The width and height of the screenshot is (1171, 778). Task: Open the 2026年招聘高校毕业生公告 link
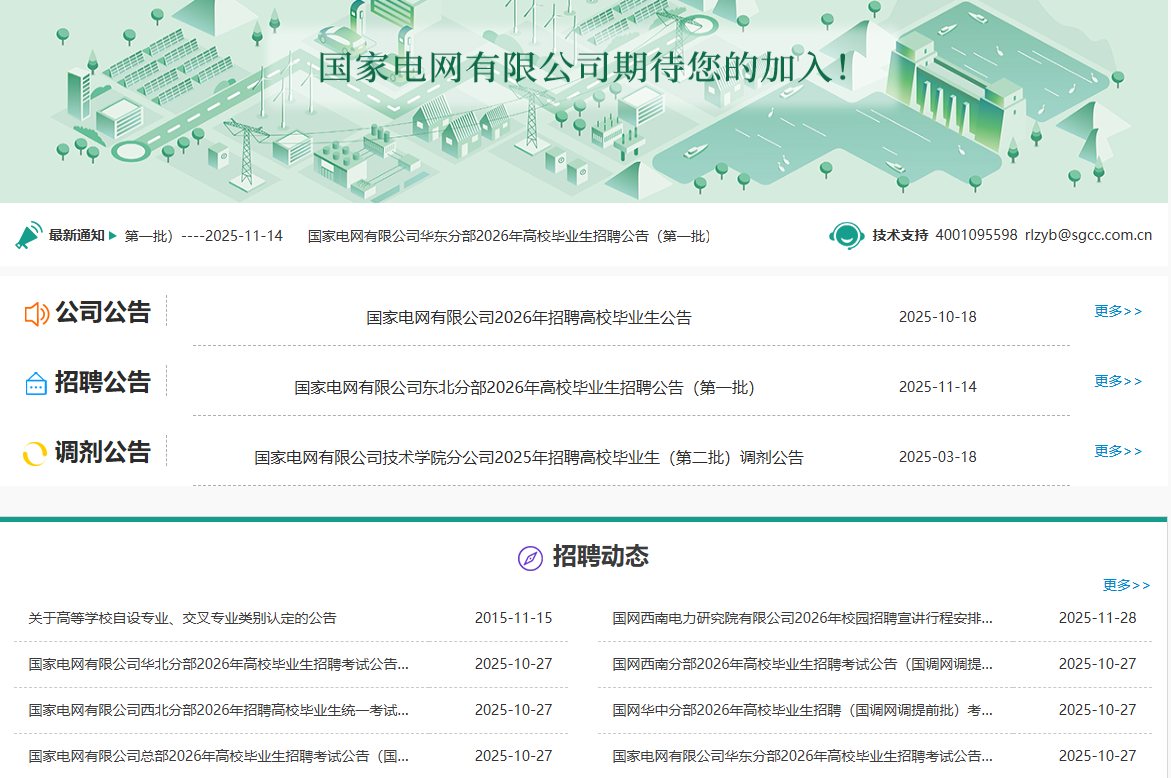[x=528, y=318]
